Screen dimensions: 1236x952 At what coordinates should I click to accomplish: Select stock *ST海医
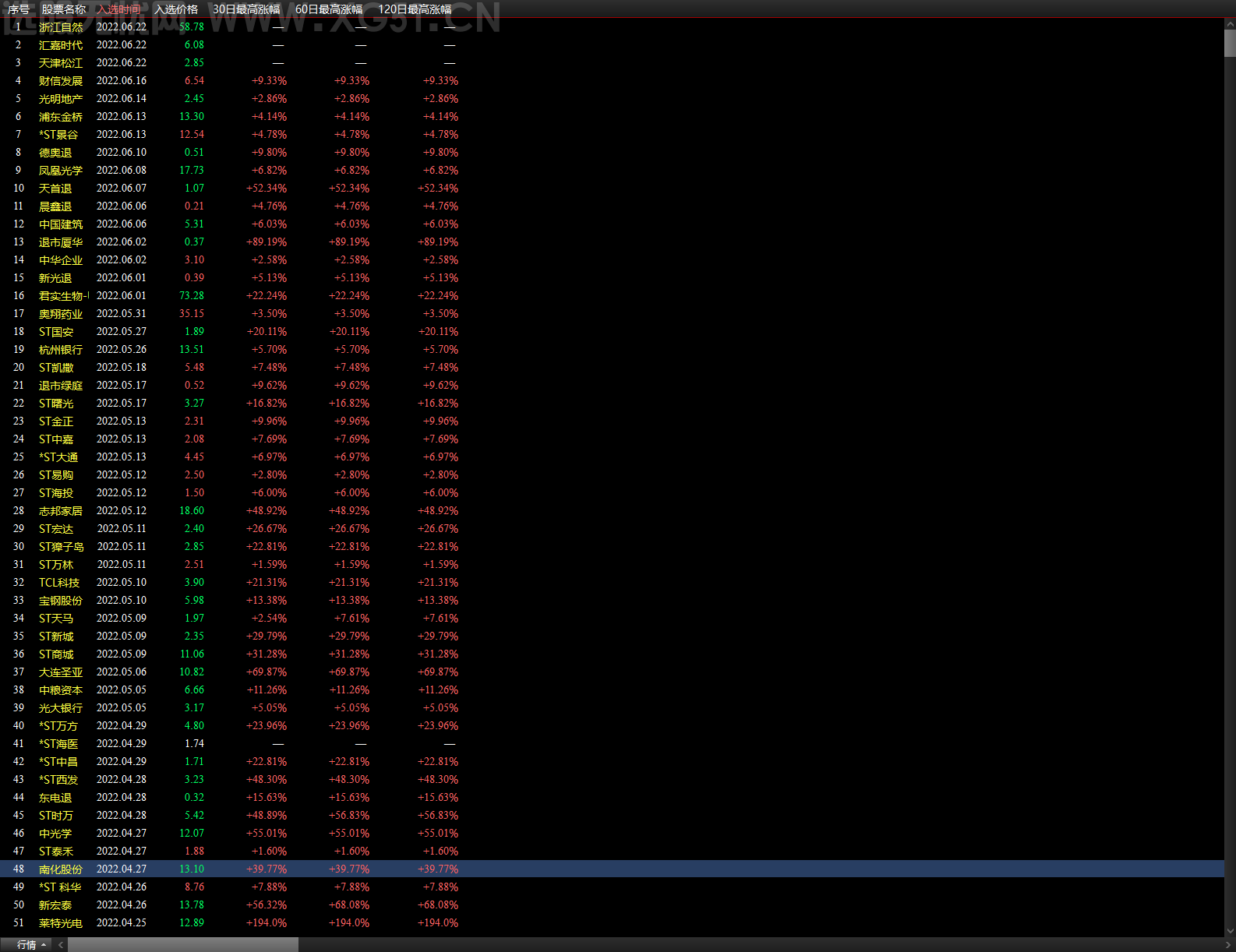[58, 744]
